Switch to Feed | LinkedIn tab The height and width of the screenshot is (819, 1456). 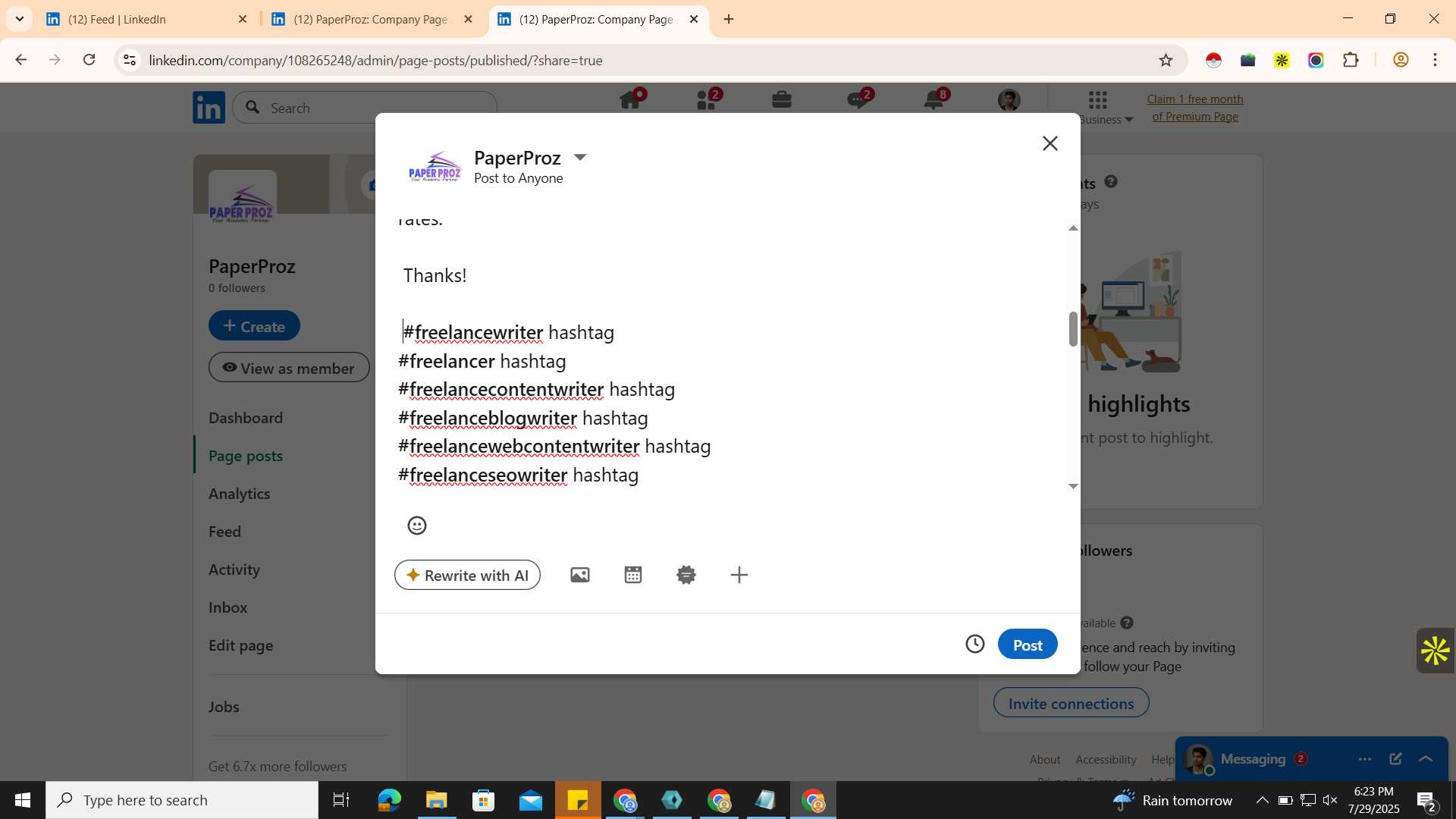(147, 19)
